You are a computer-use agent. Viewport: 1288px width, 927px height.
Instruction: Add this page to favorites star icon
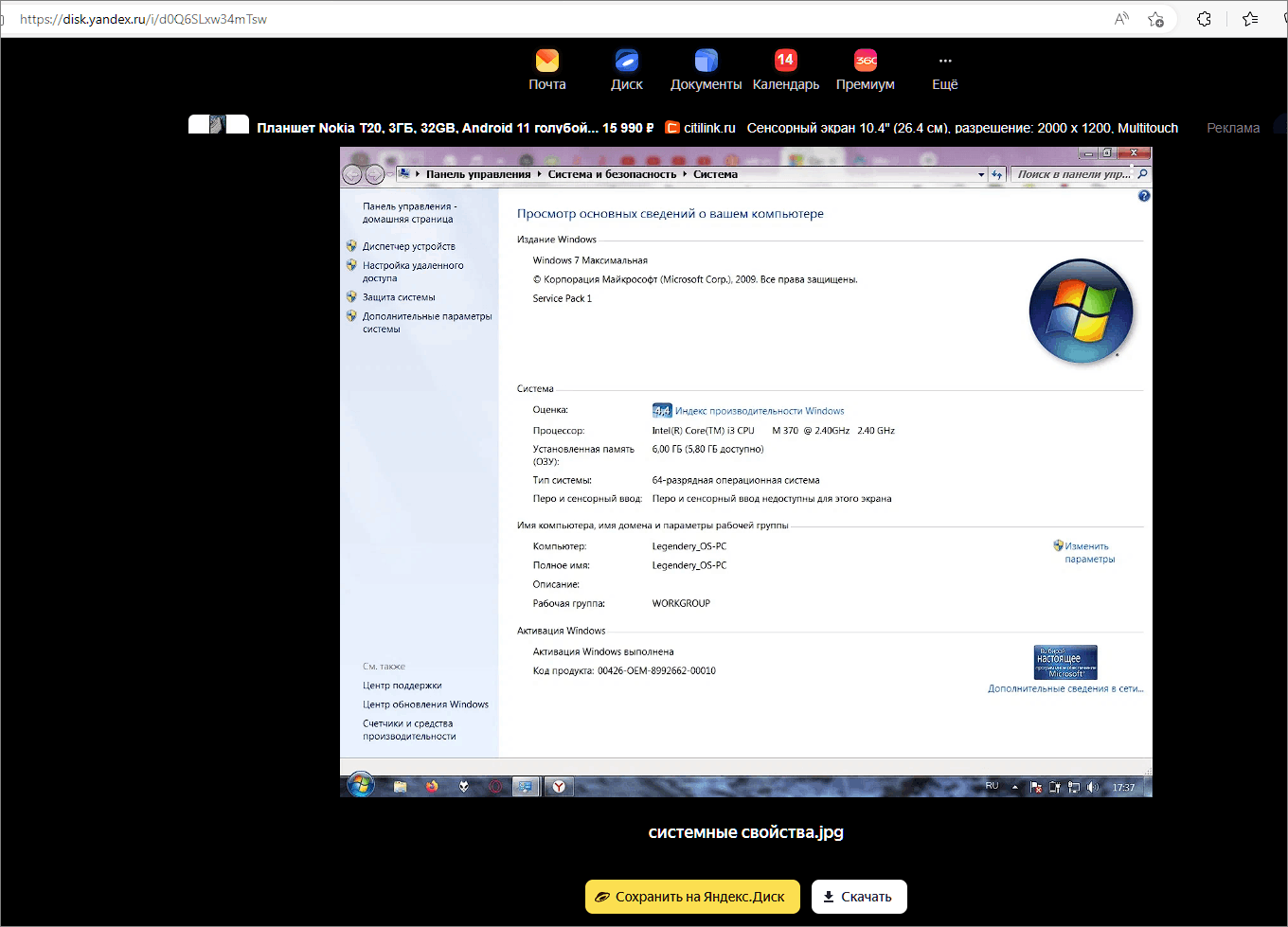tap(1155, 19)
